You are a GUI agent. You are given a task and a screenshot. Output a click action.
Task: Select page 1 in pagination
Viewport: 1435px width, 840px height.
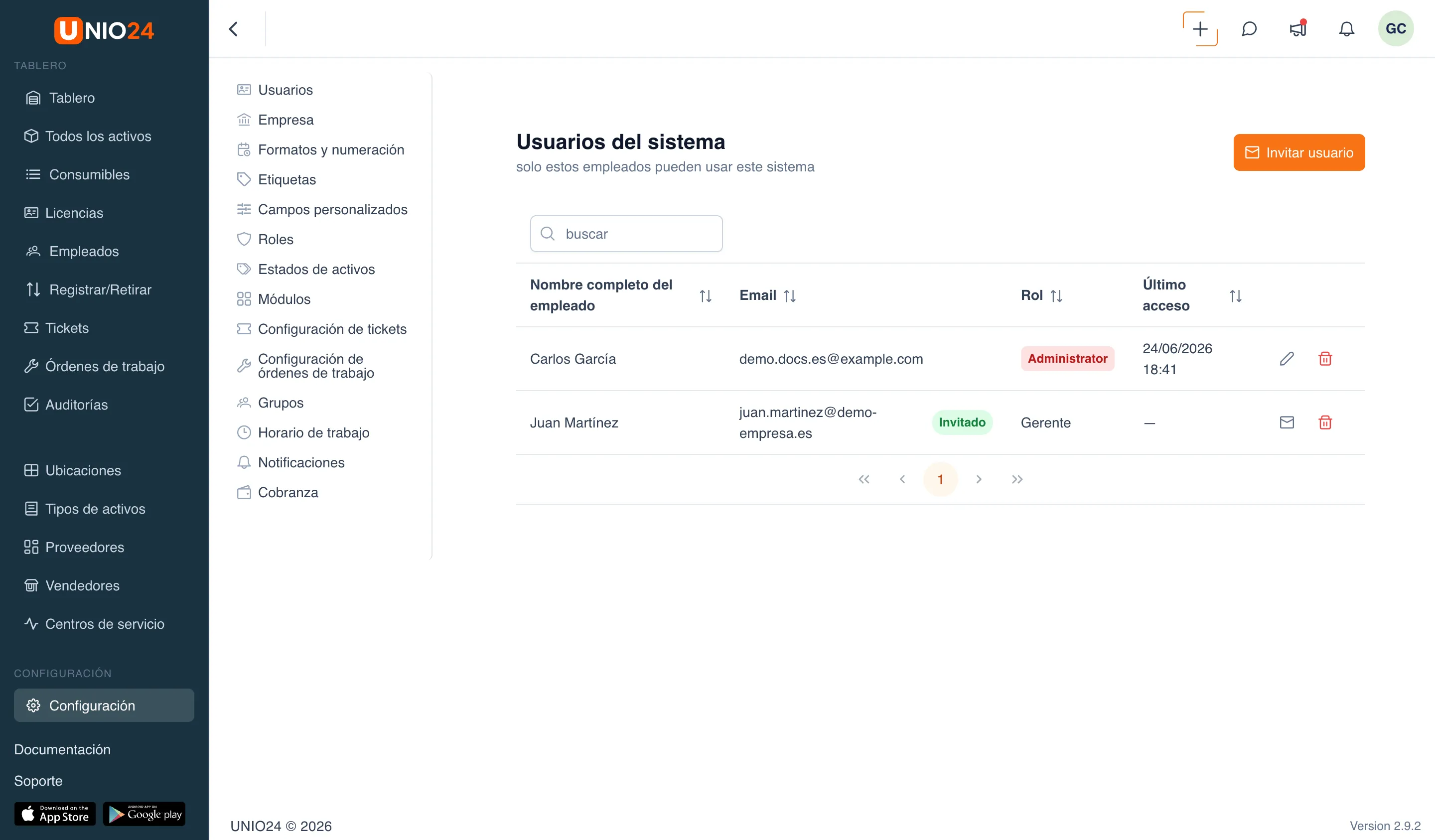pos(940,479)
